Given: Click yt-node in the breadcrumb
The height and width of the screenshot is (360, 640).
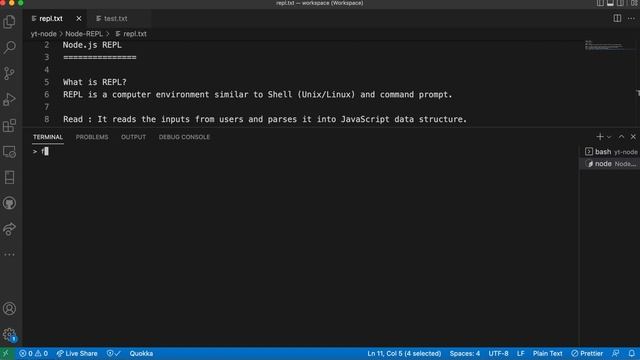Looking at the screenshot, I should 44,34.
